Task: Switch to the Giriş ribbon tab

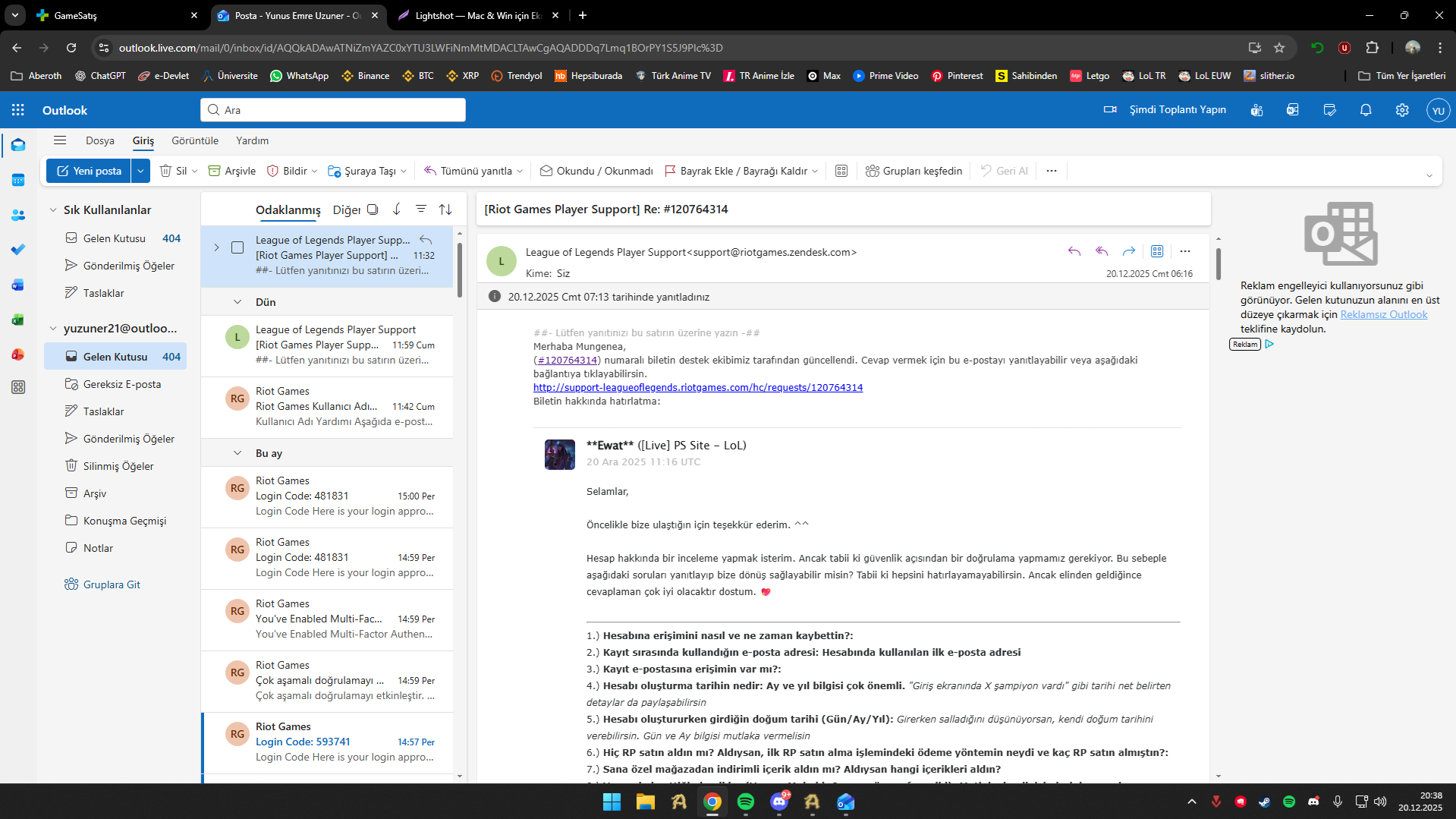Action: (x=143, y=140)
